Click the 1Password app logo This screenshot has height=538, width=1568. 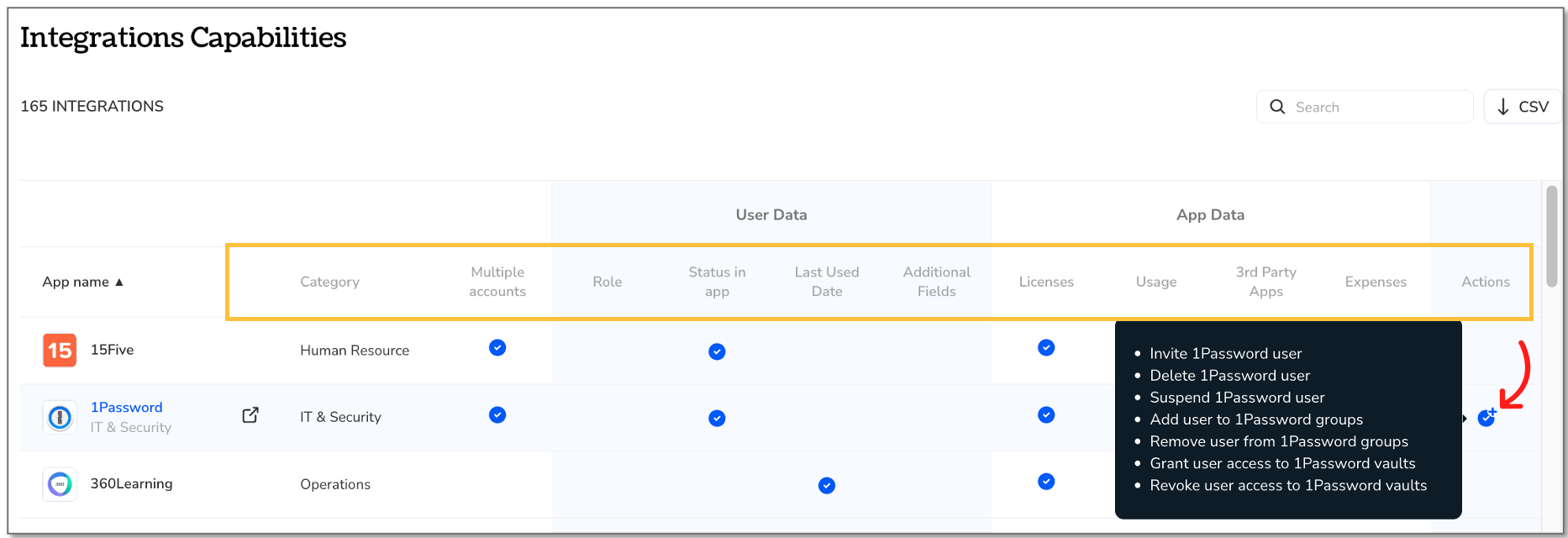[60, 417]
